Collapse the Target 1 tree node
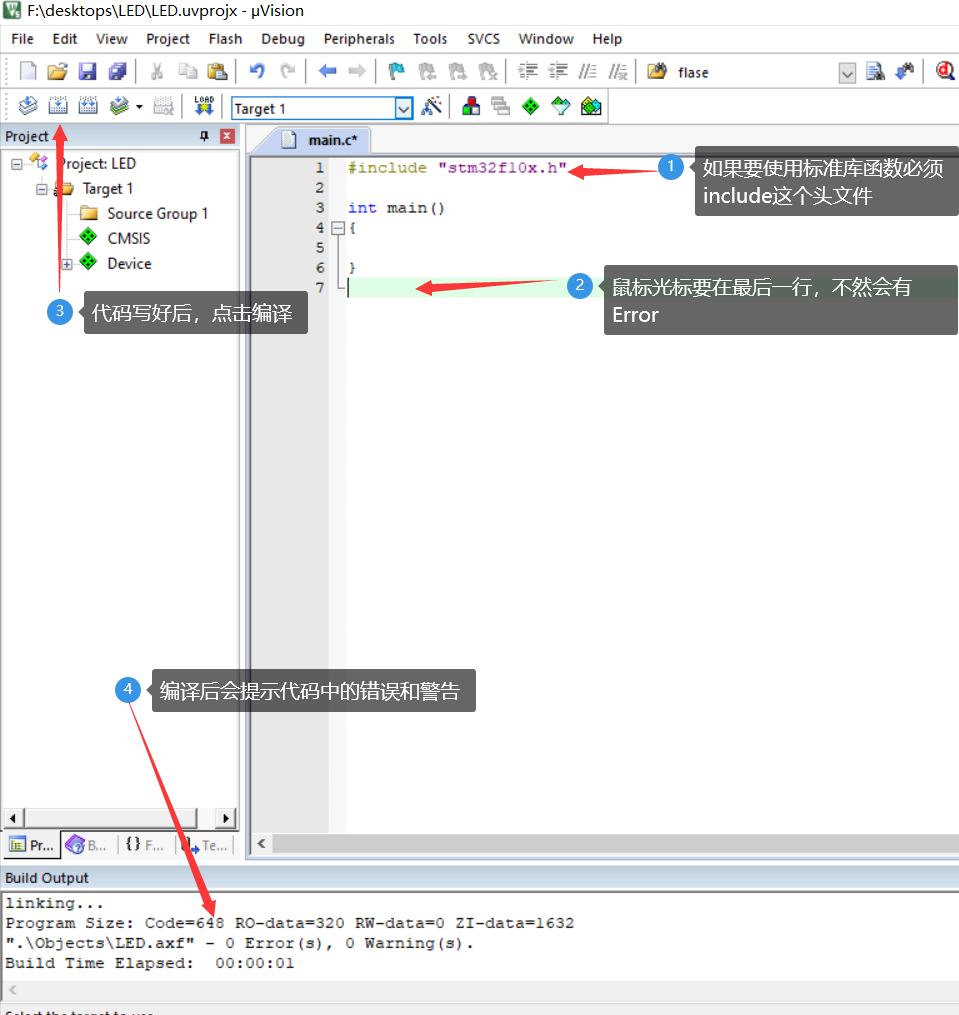 42,189
